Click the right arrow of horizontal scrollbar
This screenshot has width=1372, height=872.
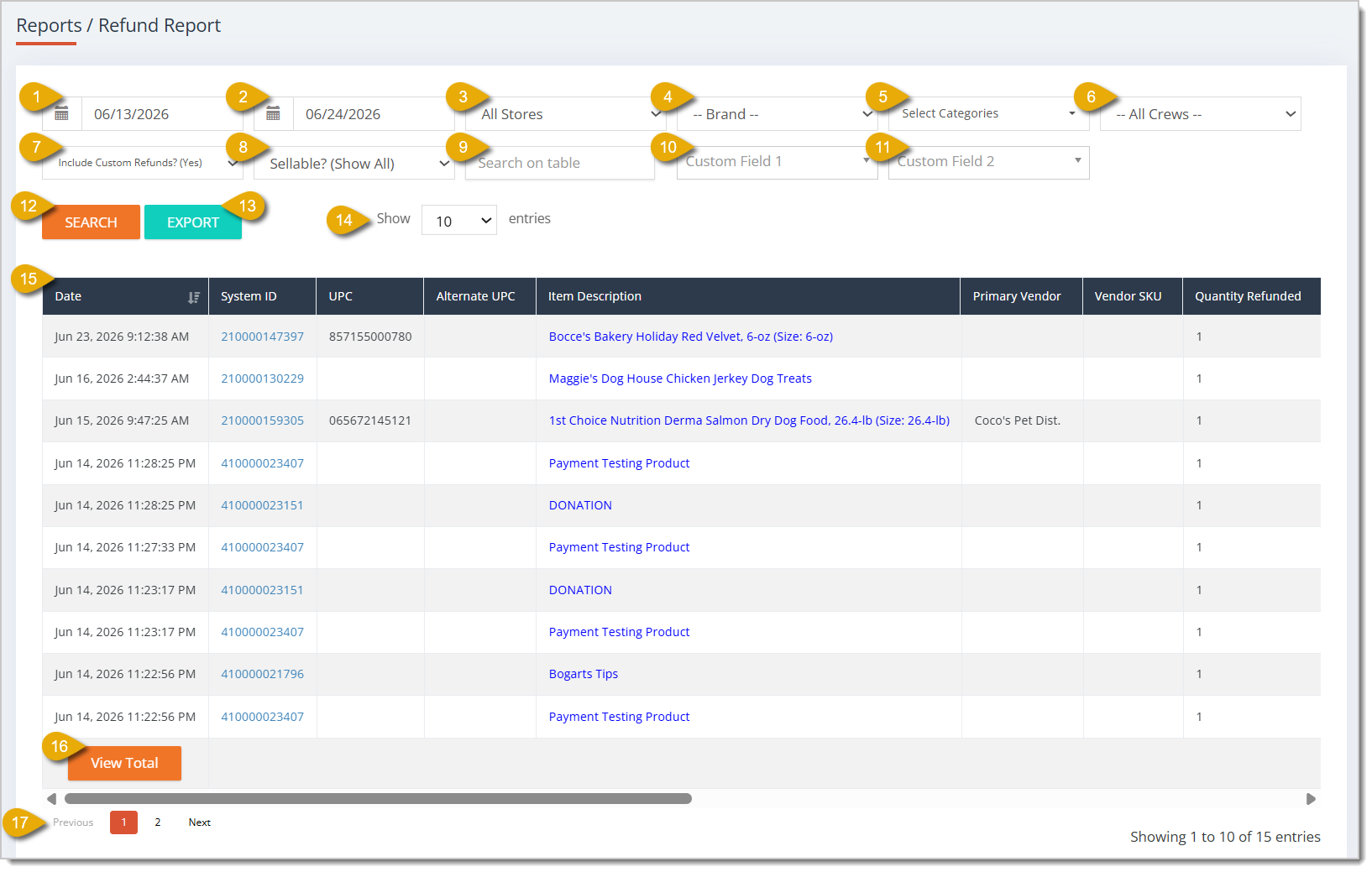coord(1311,799)
